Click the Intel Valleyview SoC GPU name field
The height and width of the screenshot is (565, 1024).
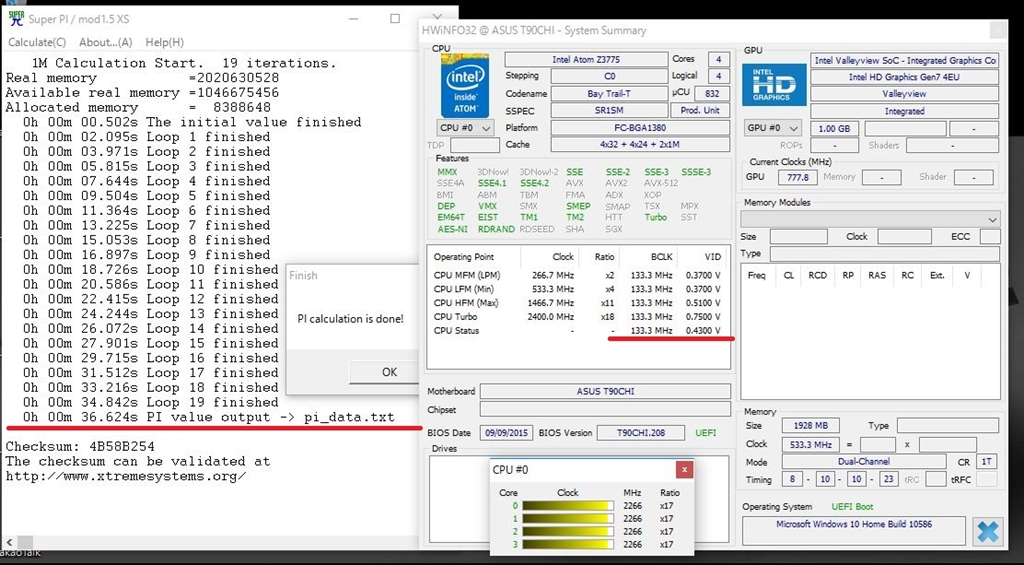tap(904, 60)
